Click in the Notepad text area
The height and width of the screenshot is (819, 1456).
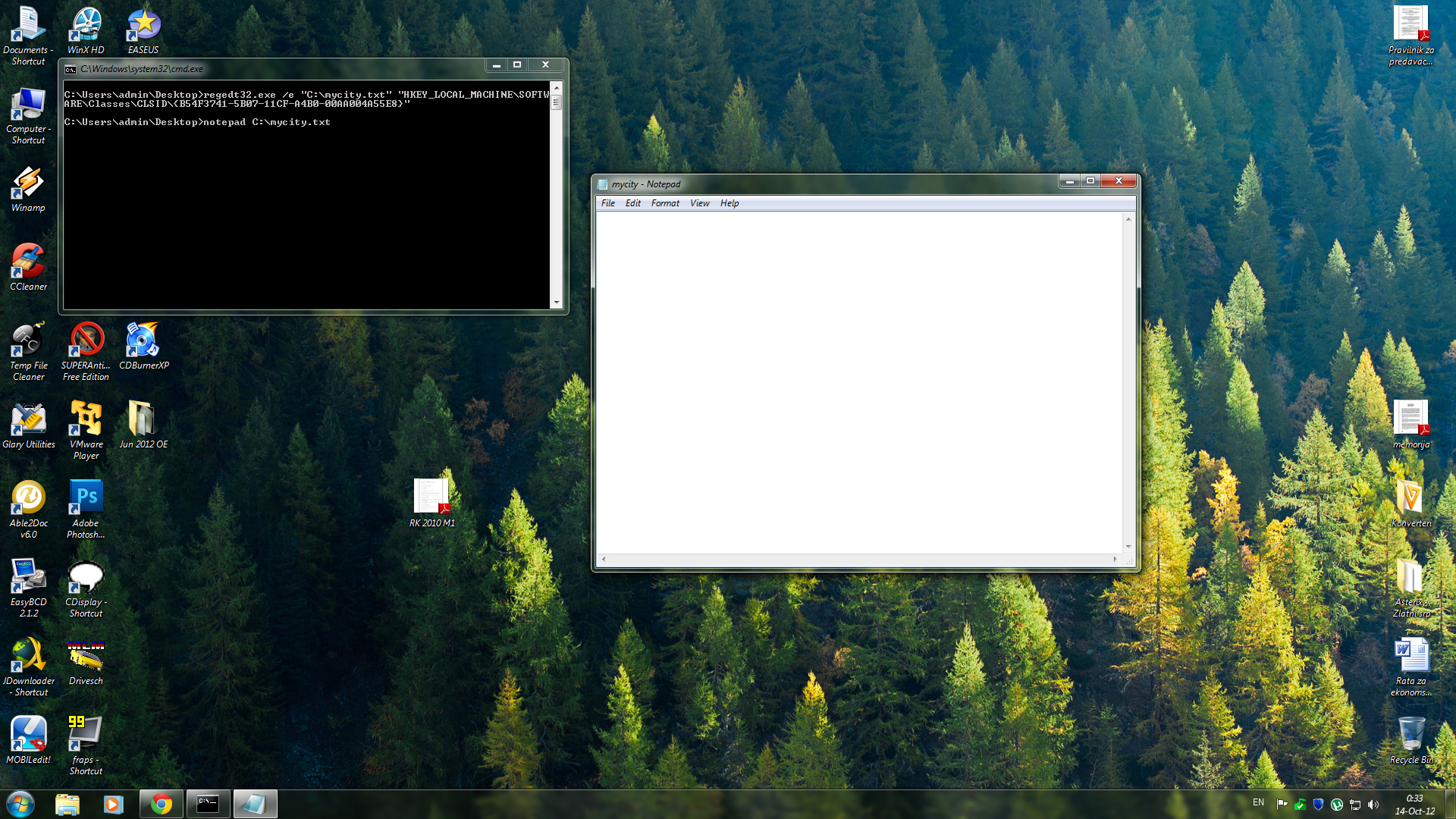858,379
